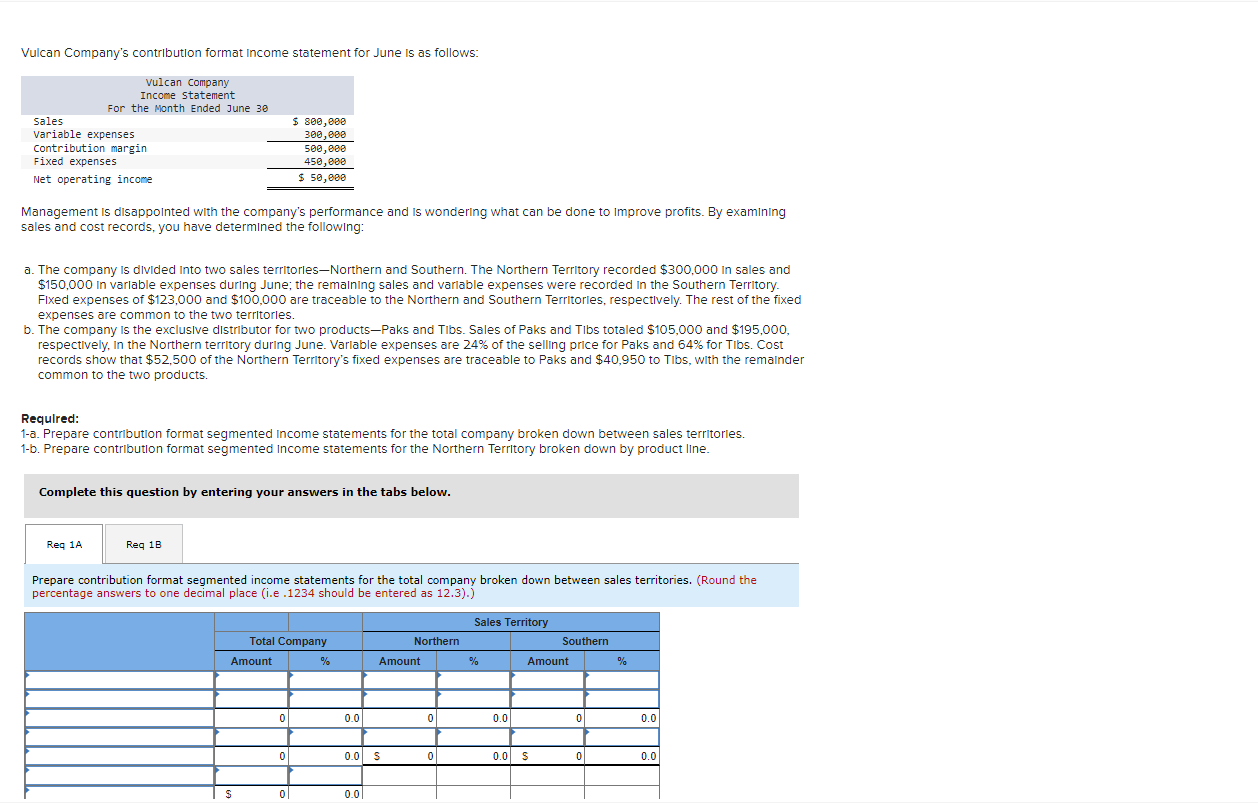
Task: Select fourth-row Total Company % input
Action: click(326, 737)
